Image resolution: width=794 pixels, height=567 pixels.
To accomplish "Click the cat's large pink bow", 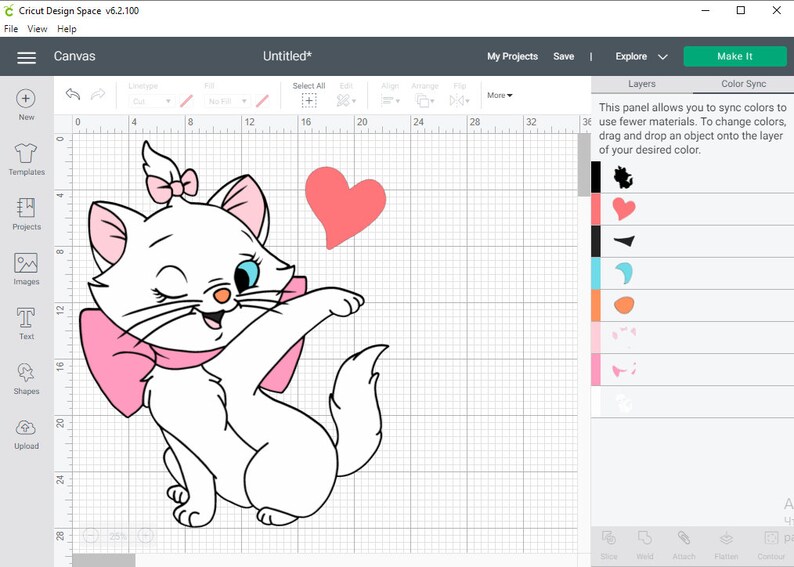I will [x=112, y=361].
